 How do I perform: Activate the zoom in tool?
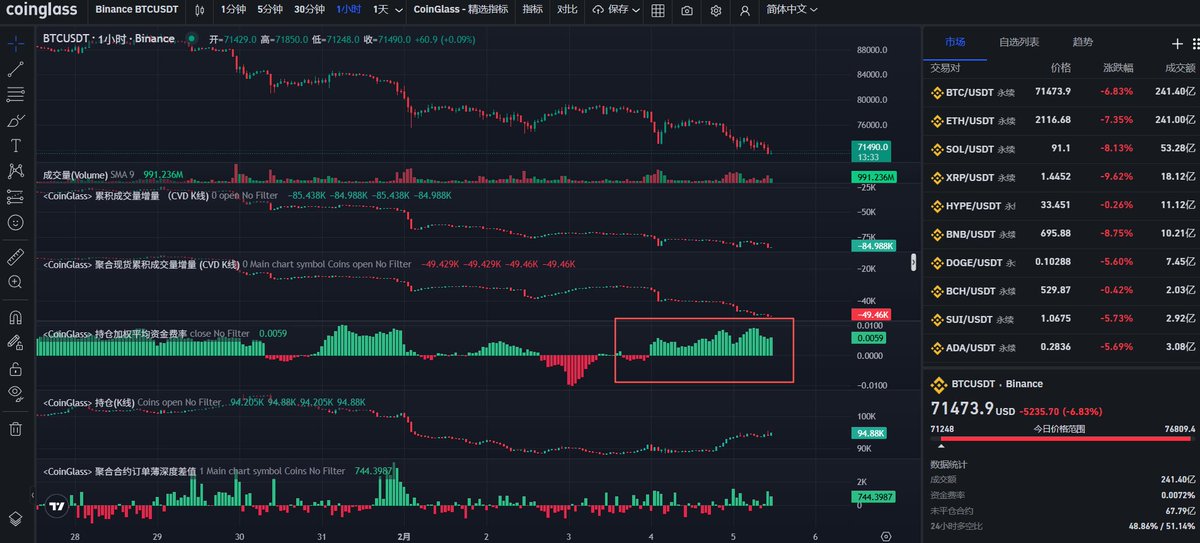click(x=16, y=282)
